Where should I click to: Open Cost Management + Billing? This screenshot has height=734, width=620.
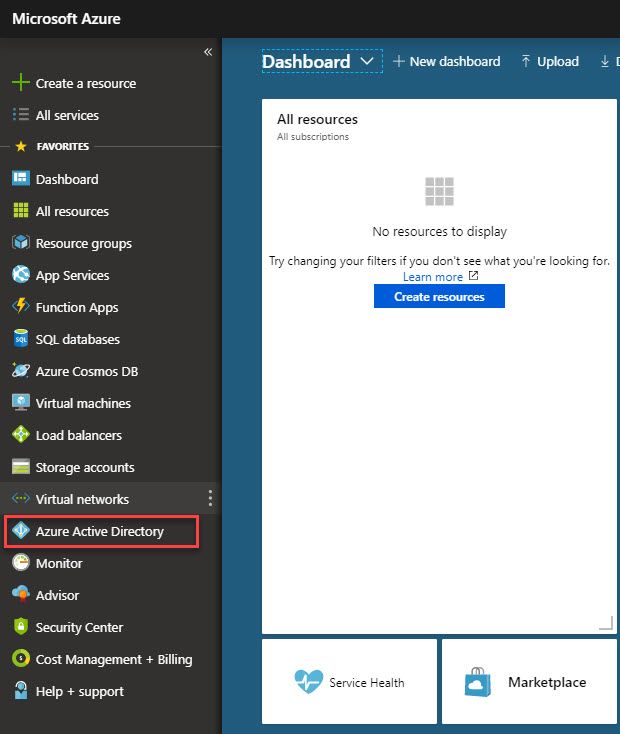pyautogui.click(x=114, y=660)
